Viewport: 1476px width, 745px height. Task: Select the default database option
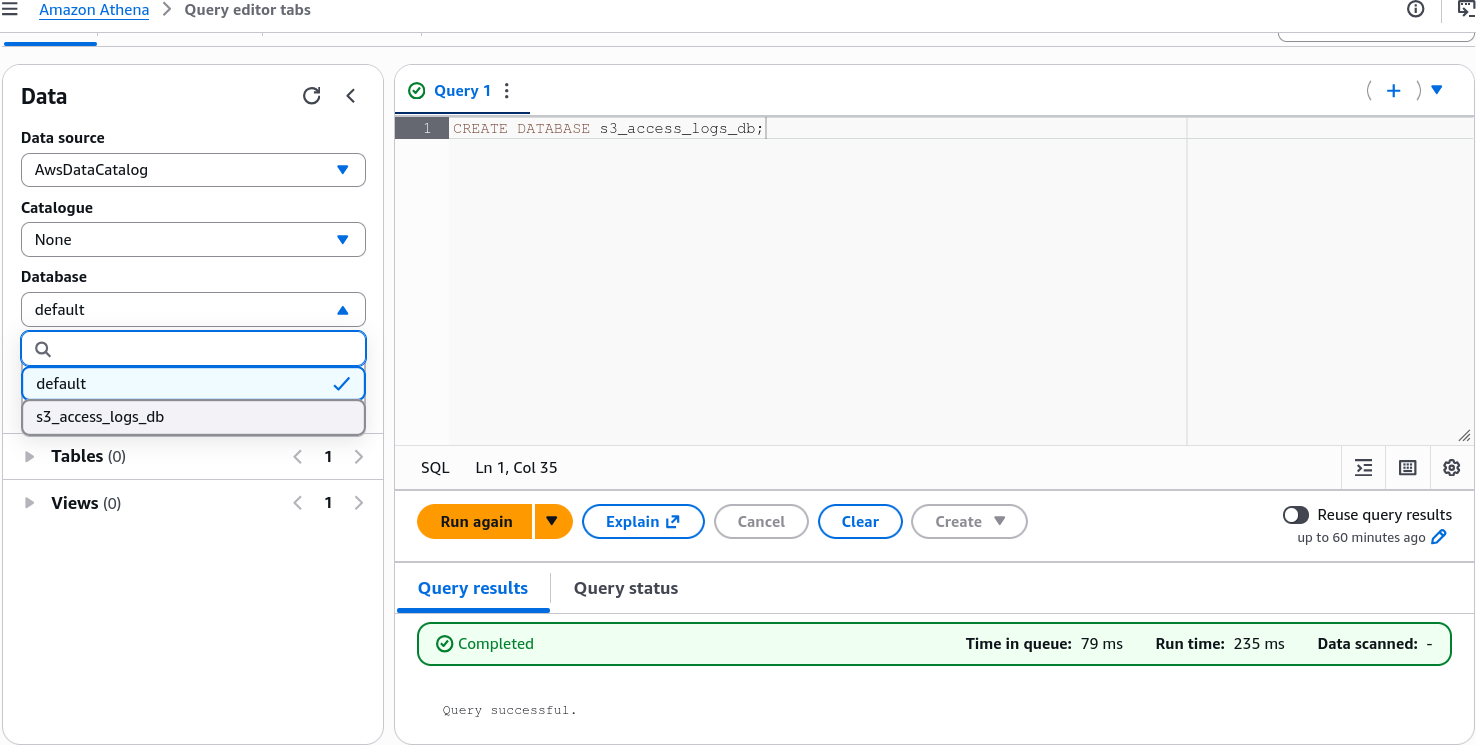click(x=193, y=384)
